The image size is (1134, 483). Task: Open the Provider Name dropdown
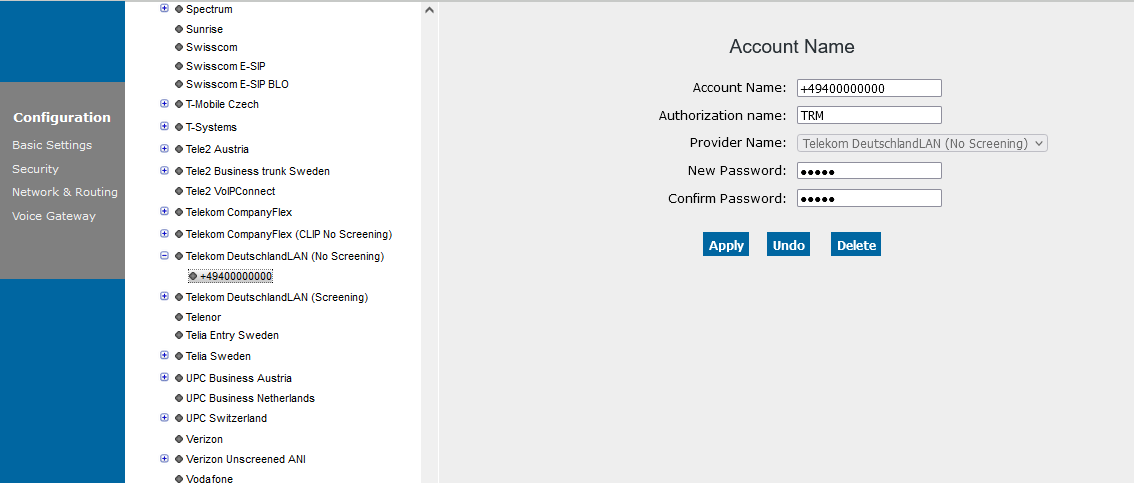(922, 143)
